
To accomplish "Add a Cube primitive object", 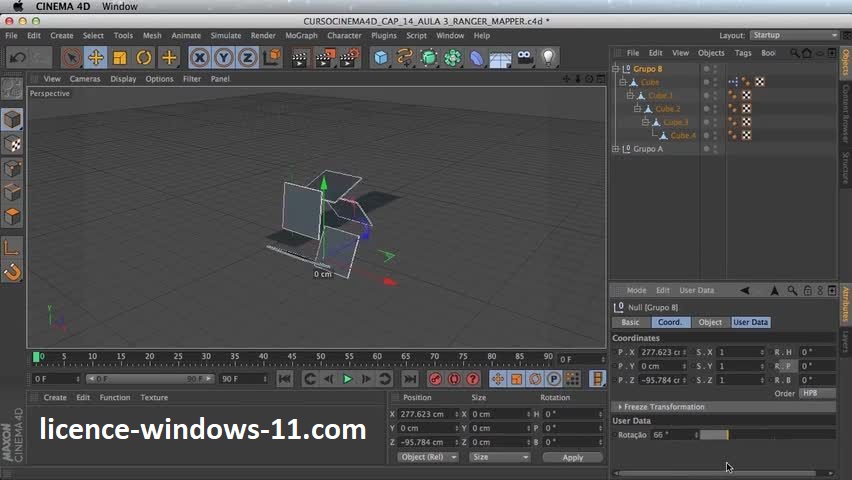I will coord(381,58).
